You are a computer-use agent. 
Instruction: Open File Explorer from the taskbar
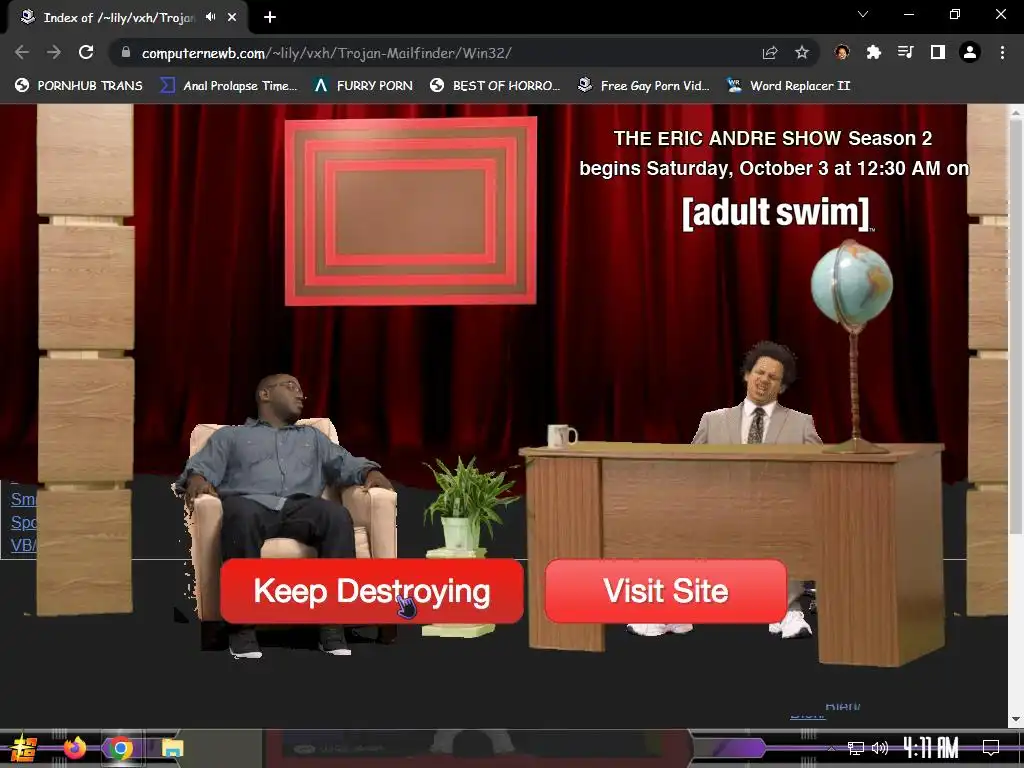(x=172, y=748)
